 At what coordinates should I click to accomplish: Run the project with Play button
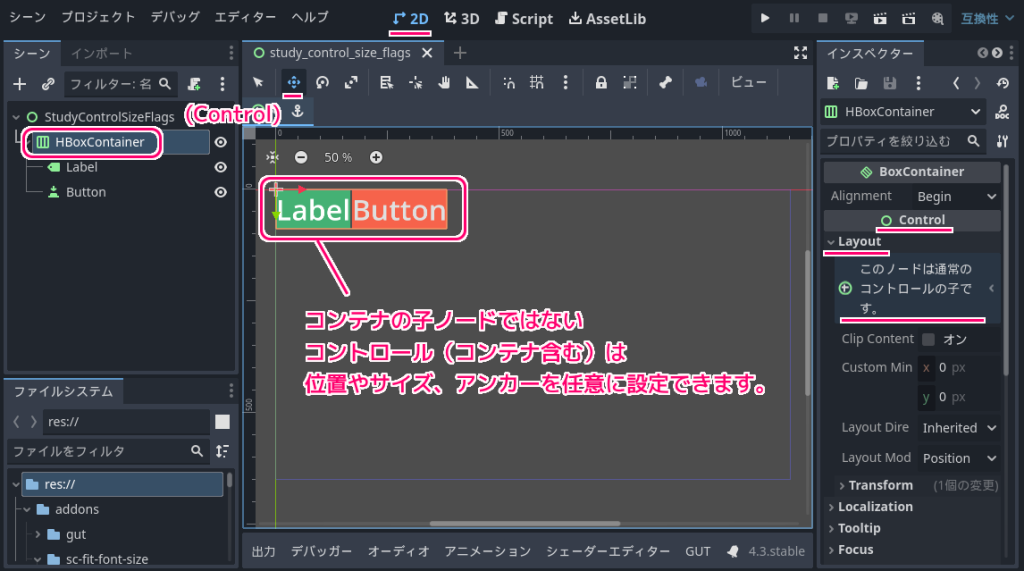click(x=765, y=18)
